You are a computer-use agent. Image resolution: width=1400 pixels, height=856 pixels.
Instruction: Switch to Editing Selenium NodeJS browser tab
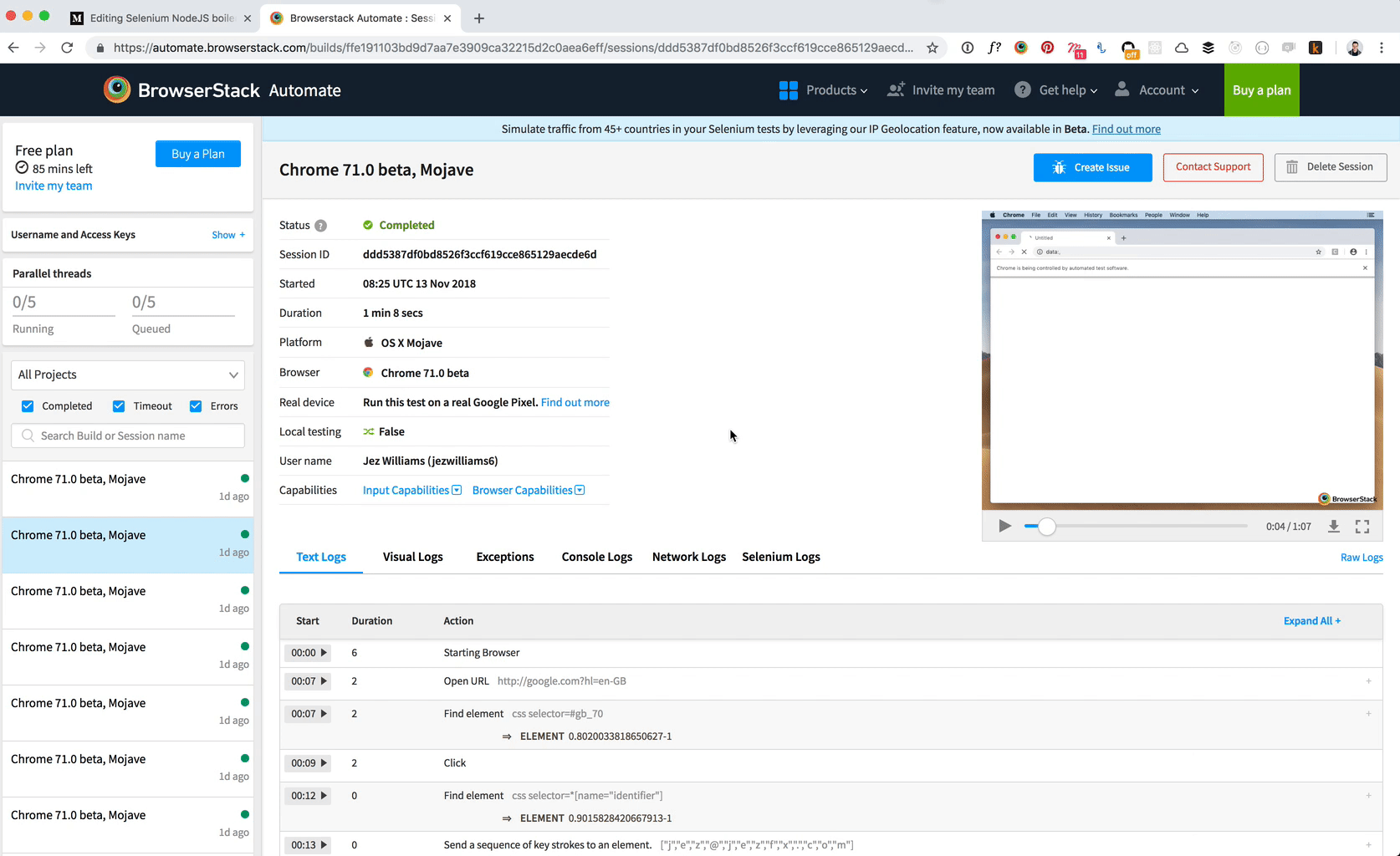click(162, 18)
